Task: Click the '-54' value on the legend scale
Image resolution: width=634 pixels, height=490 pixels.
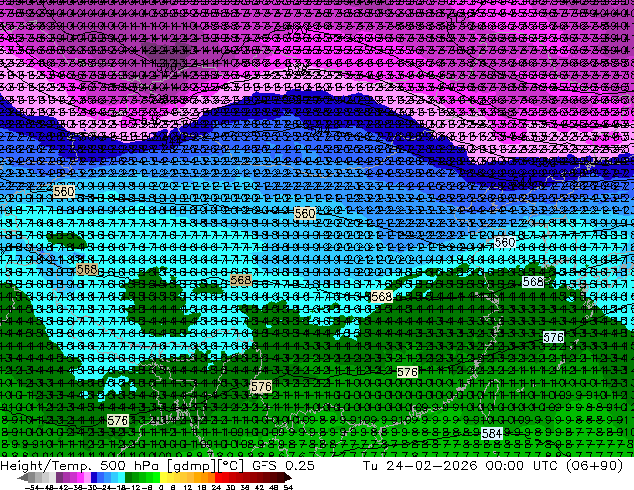Action: (32, 487)
